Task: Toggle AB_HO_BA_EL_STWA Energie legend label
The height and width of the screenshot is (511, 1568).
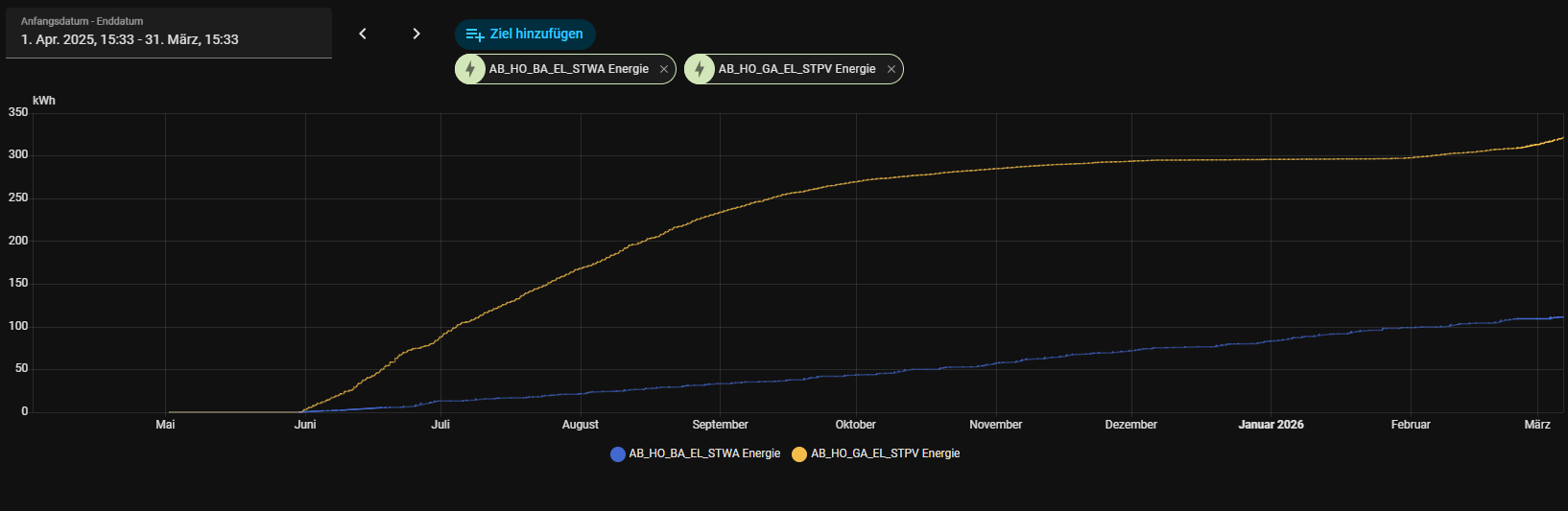Action: pyautogui.click(x=704, y=453)
